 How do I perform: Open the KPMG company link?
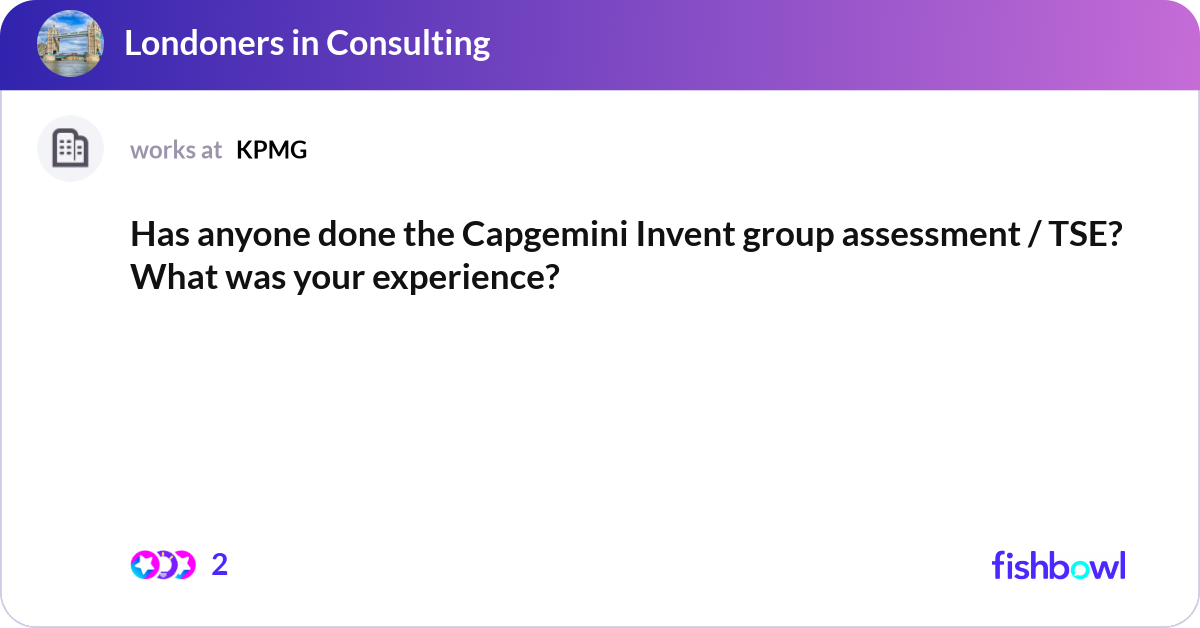(271, 150)
